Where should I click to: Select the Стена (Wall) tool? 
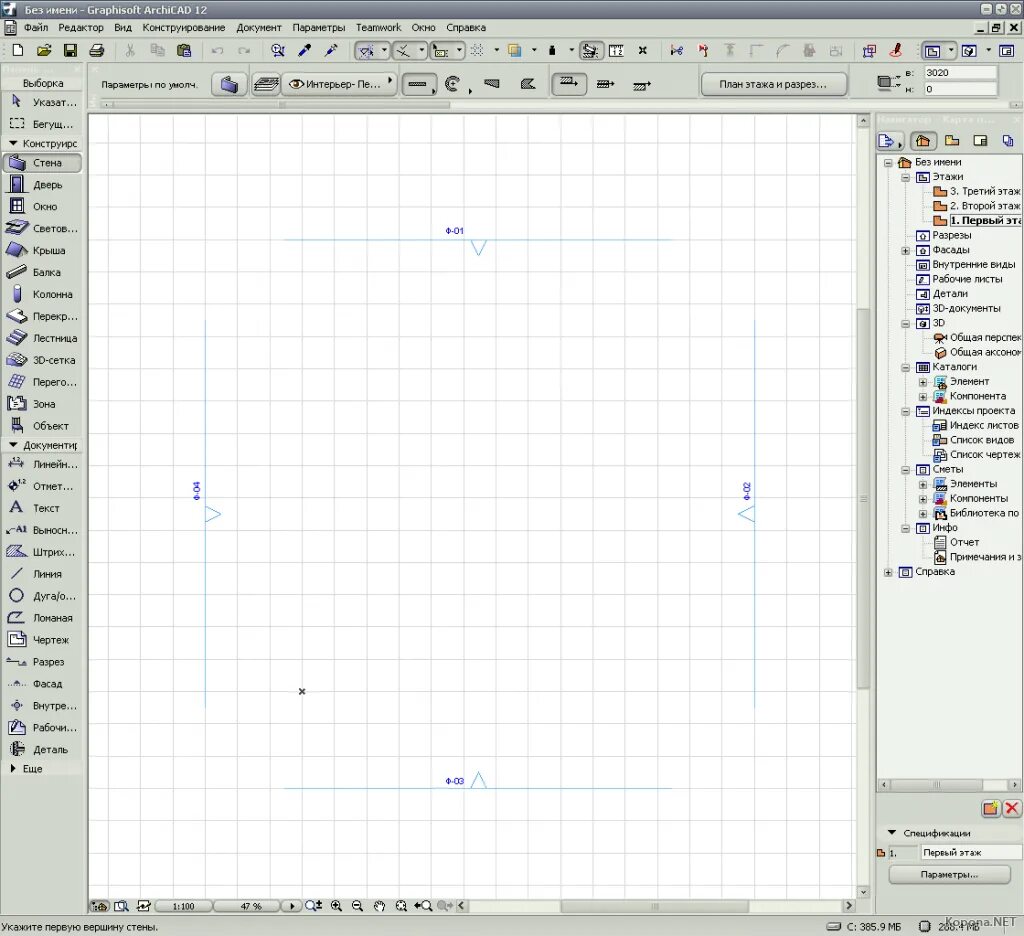click(x=43, y=163)
